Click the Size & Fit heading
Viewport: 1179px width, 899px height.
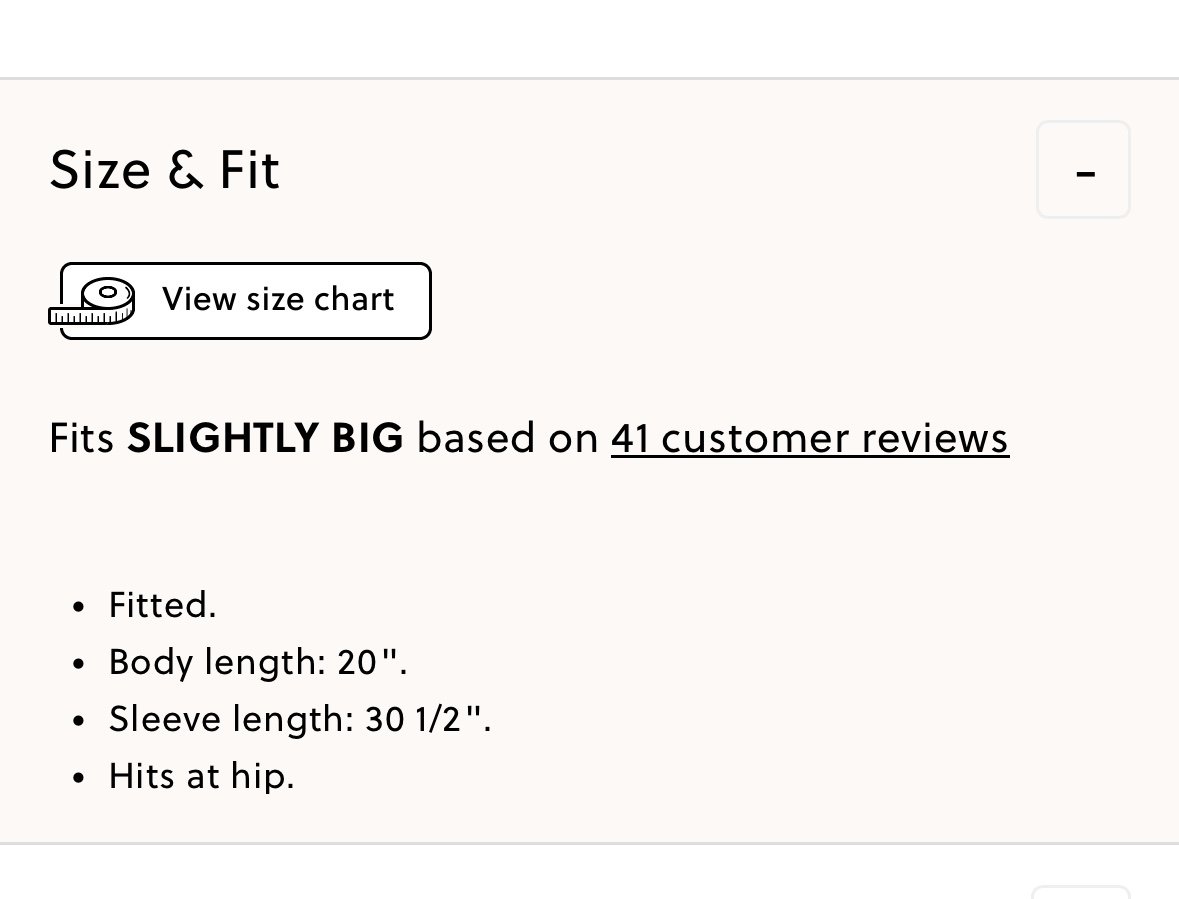pos(165,170)
